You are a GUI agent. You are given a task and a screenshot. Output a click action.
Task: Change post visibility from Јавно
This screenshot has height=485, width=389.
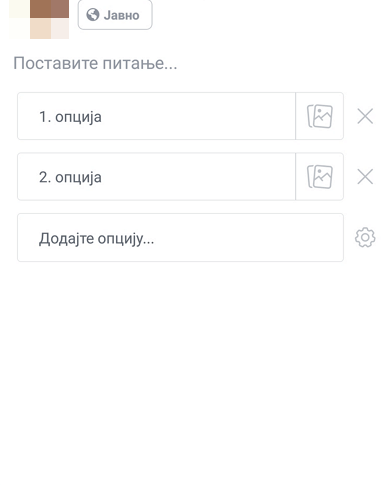coord(115,15)
